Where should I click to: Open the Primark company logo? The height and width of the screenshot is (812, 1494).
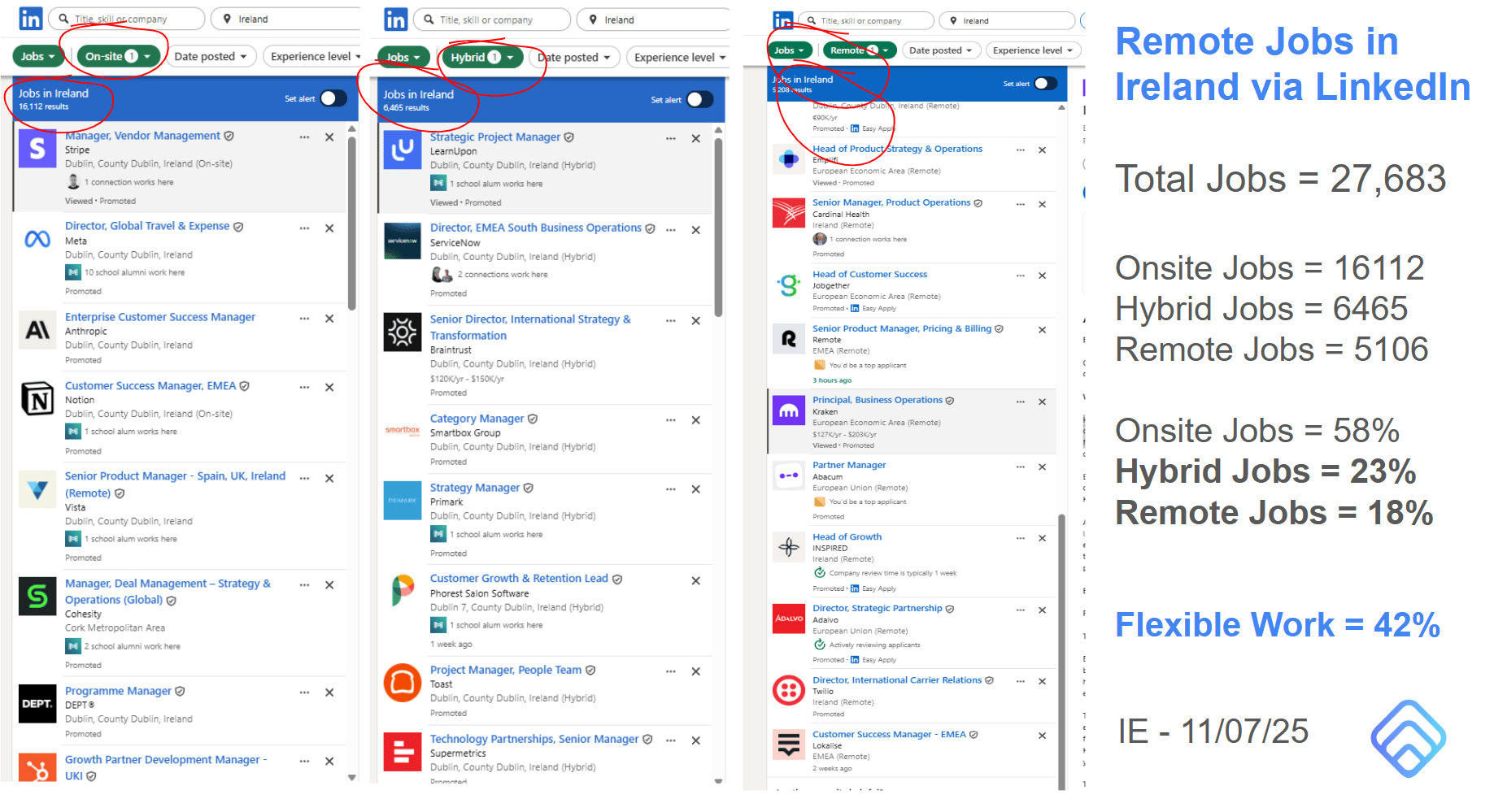403,501
